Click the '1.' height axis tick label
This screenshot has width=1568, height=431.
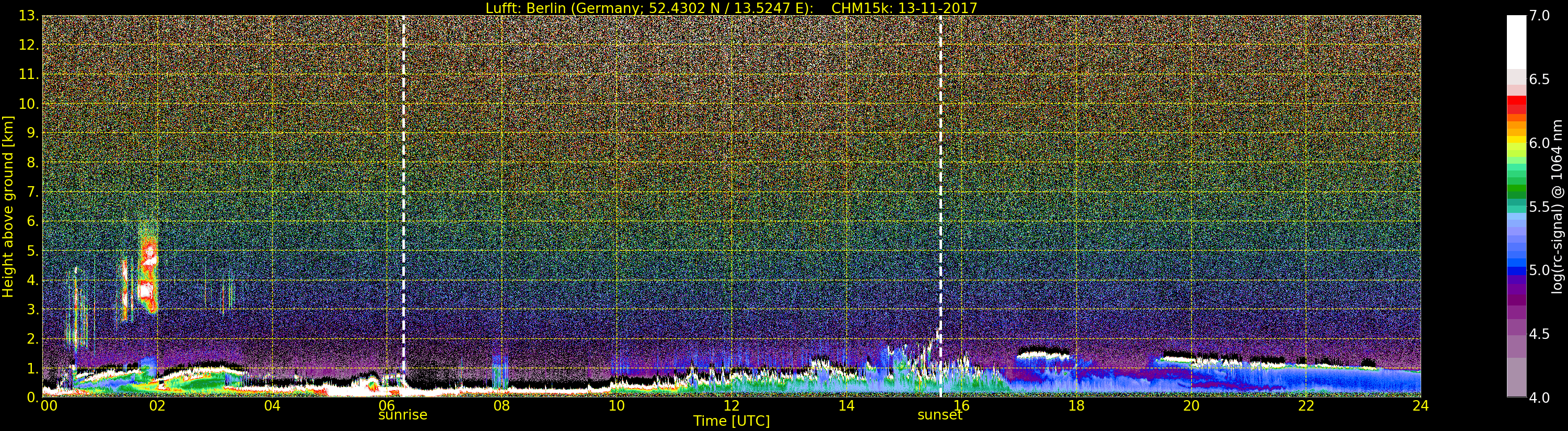click(x=33, y=368)
